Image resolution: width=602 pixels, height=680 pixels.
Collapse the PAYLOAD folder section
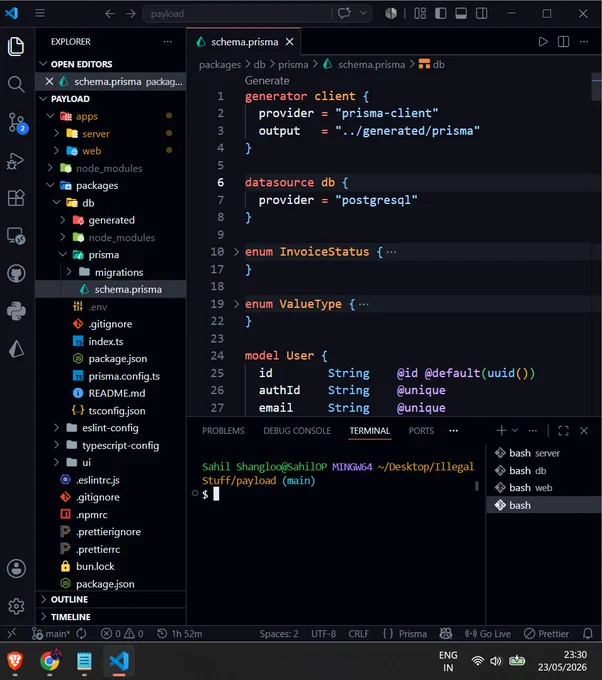(x=43, y=98)
